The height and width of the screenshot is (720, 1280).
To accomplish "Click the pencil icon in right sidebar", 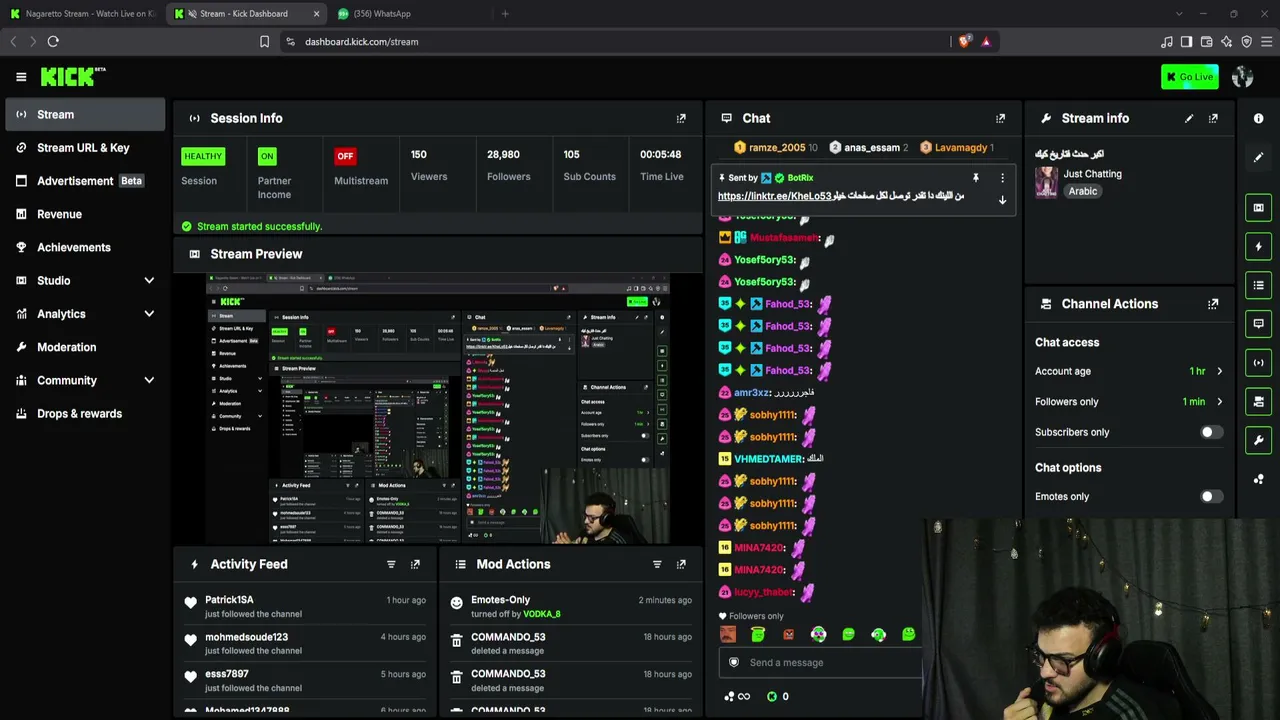I will point(1258,157).
